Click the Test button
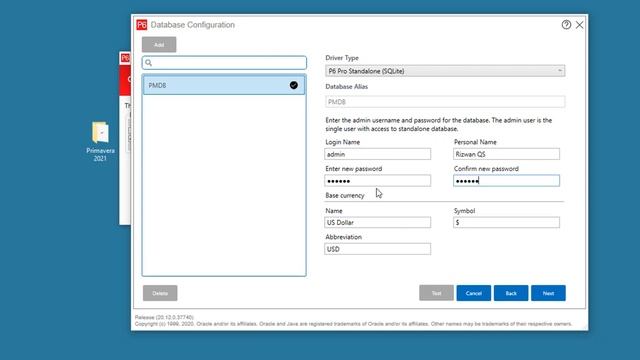This screenshot has width=640, height=360. pyautogui.click(x=436, y=293)
